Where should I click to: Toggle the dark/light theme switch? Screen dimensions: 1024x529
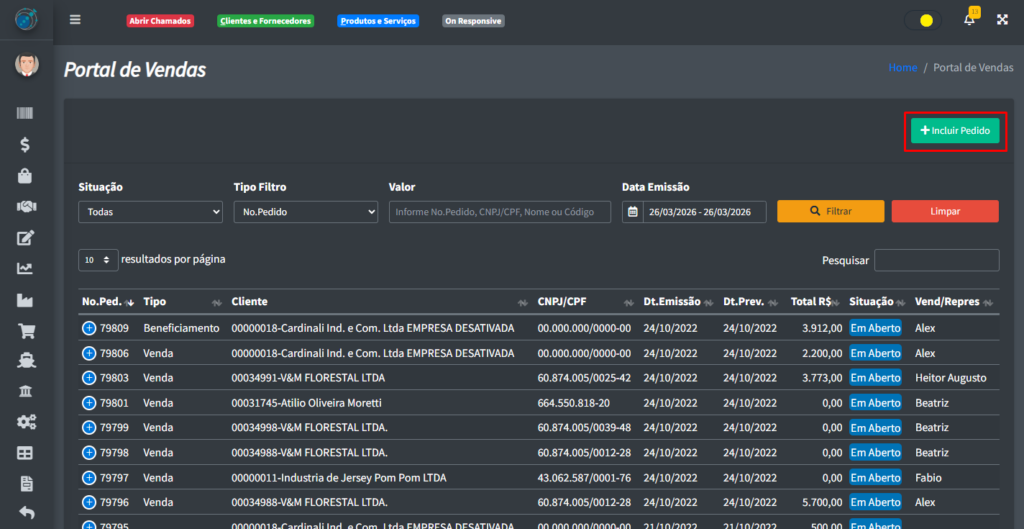point(922,20)
